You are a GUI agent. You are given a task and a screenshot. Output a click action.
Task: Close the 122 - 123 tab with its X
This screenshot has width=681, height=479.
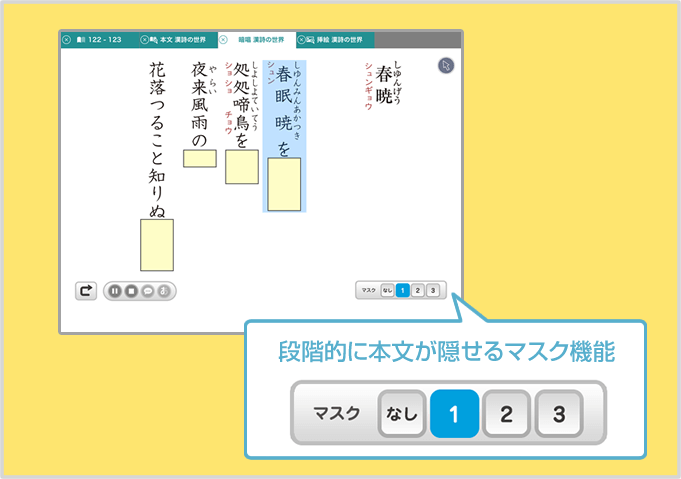(x=66, y=40)
